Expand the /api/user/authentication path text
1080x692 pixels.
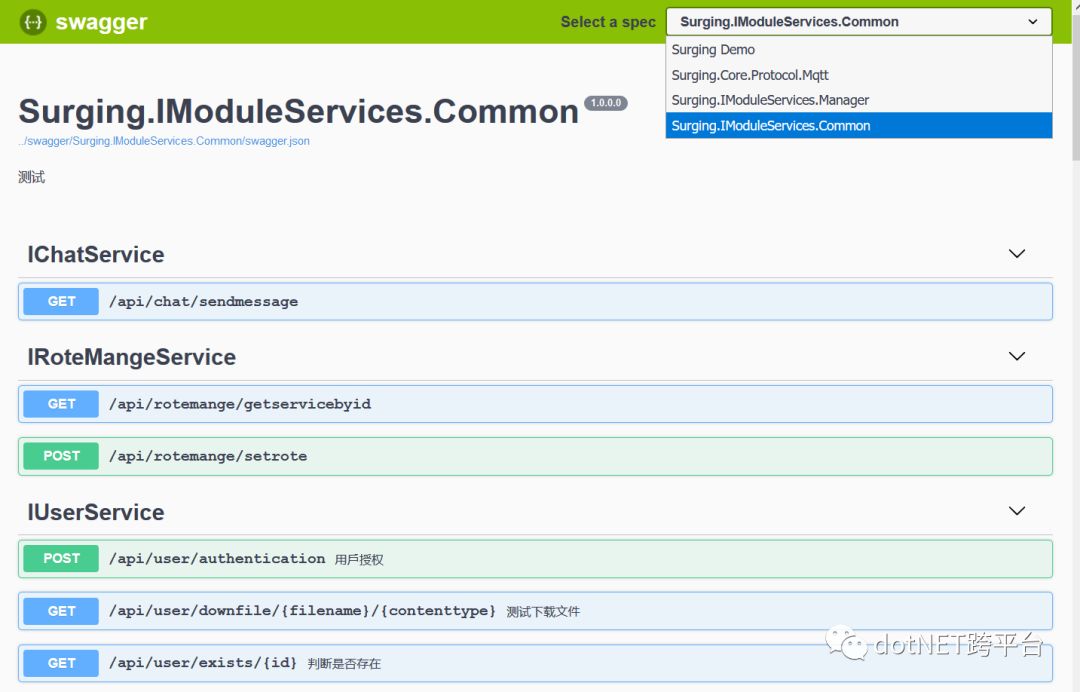pos(217,558)
